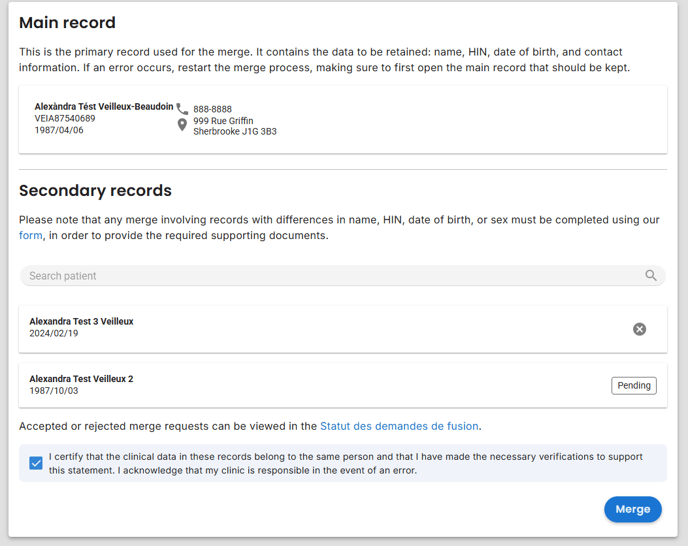
Task: Select the Alexandra Test 3 Veilleux record
Action: click(x=343, y=329)
